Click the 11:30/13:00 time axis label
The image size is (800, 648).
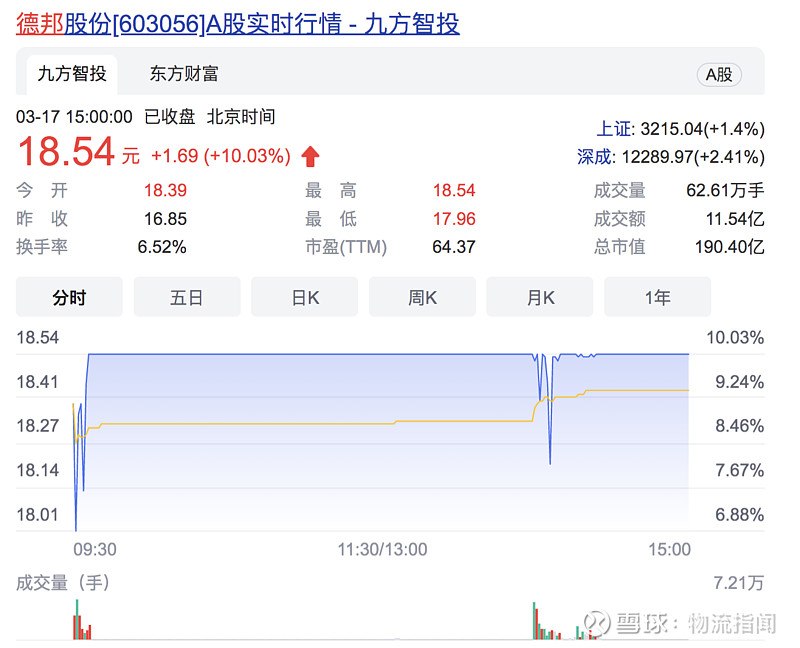[x=382, y=550]
